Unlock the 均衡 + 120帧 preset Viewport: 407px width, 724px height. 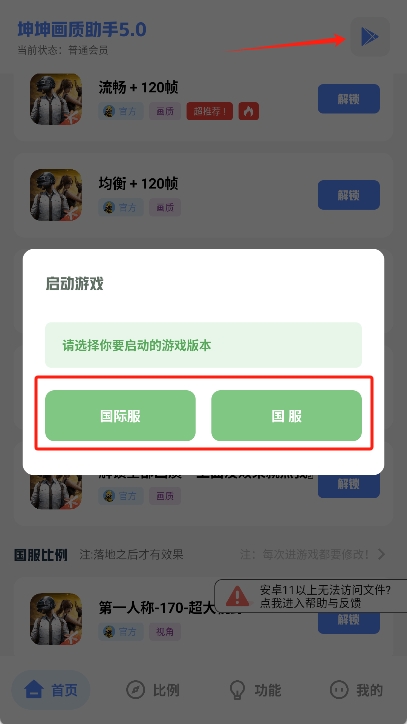pyautogui.click(x=349, y=195)
